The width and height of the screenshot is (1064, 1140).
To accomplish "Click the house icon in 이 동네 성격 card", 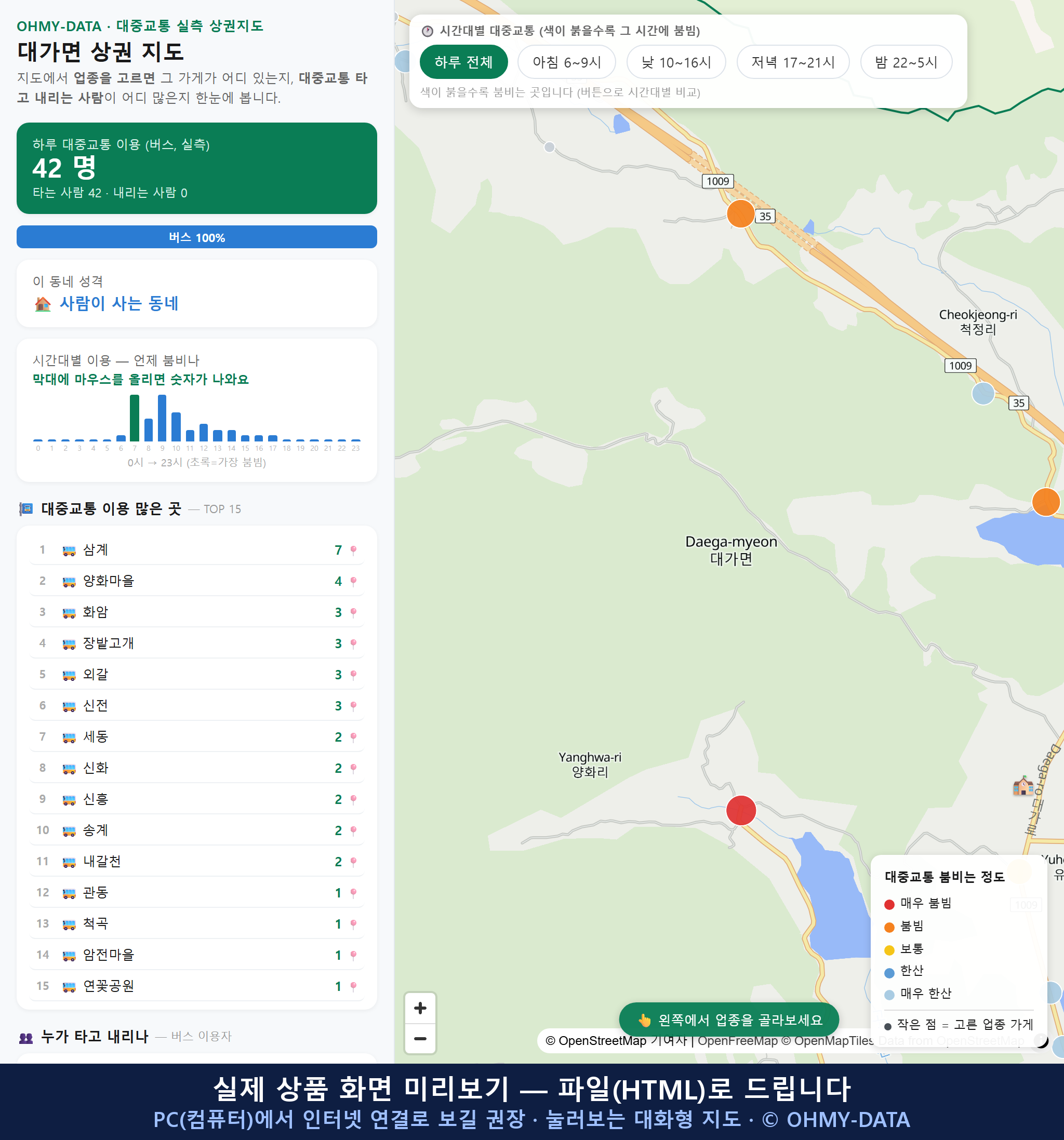I will (43, 303).
